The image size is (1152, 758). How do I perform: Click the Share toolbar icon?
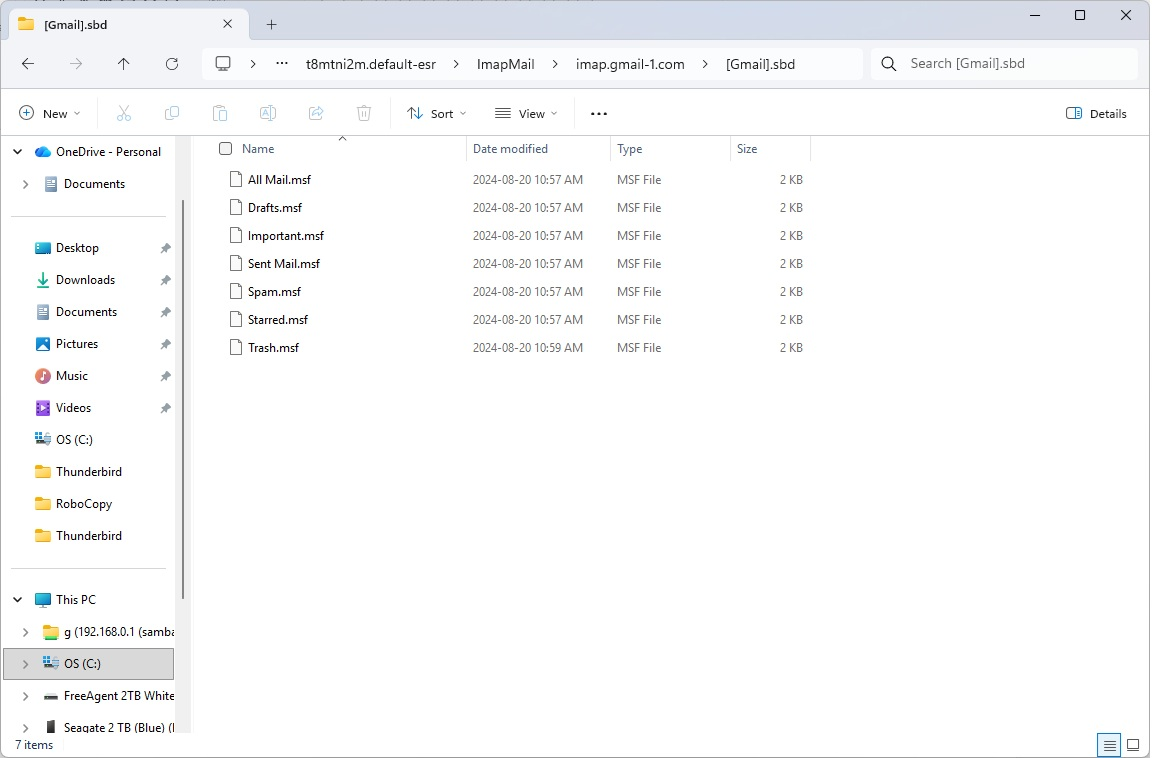pos(316,114)
